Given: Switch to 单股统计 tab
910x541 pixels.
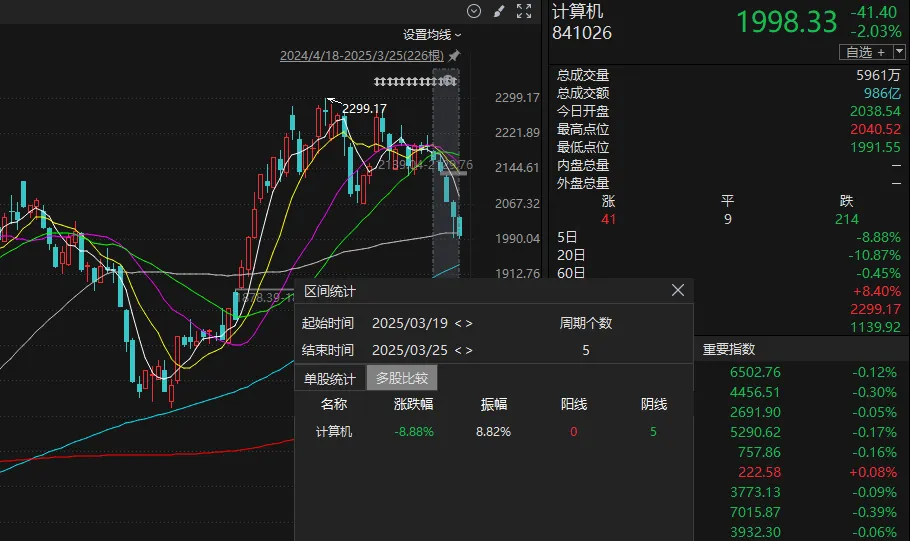Looking at the screenshot, I should pyautogui.click(x=330, y=378).
